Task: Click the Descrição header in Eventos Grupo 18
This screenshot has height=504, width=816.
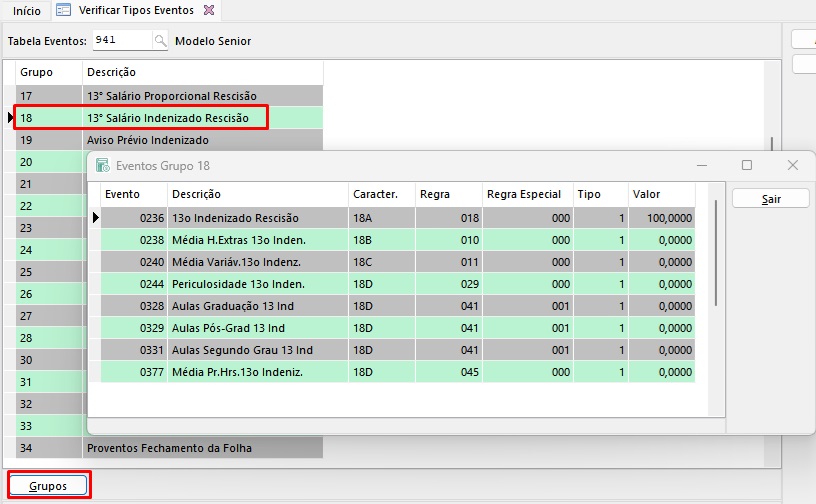Action: [x=258, y=194]
